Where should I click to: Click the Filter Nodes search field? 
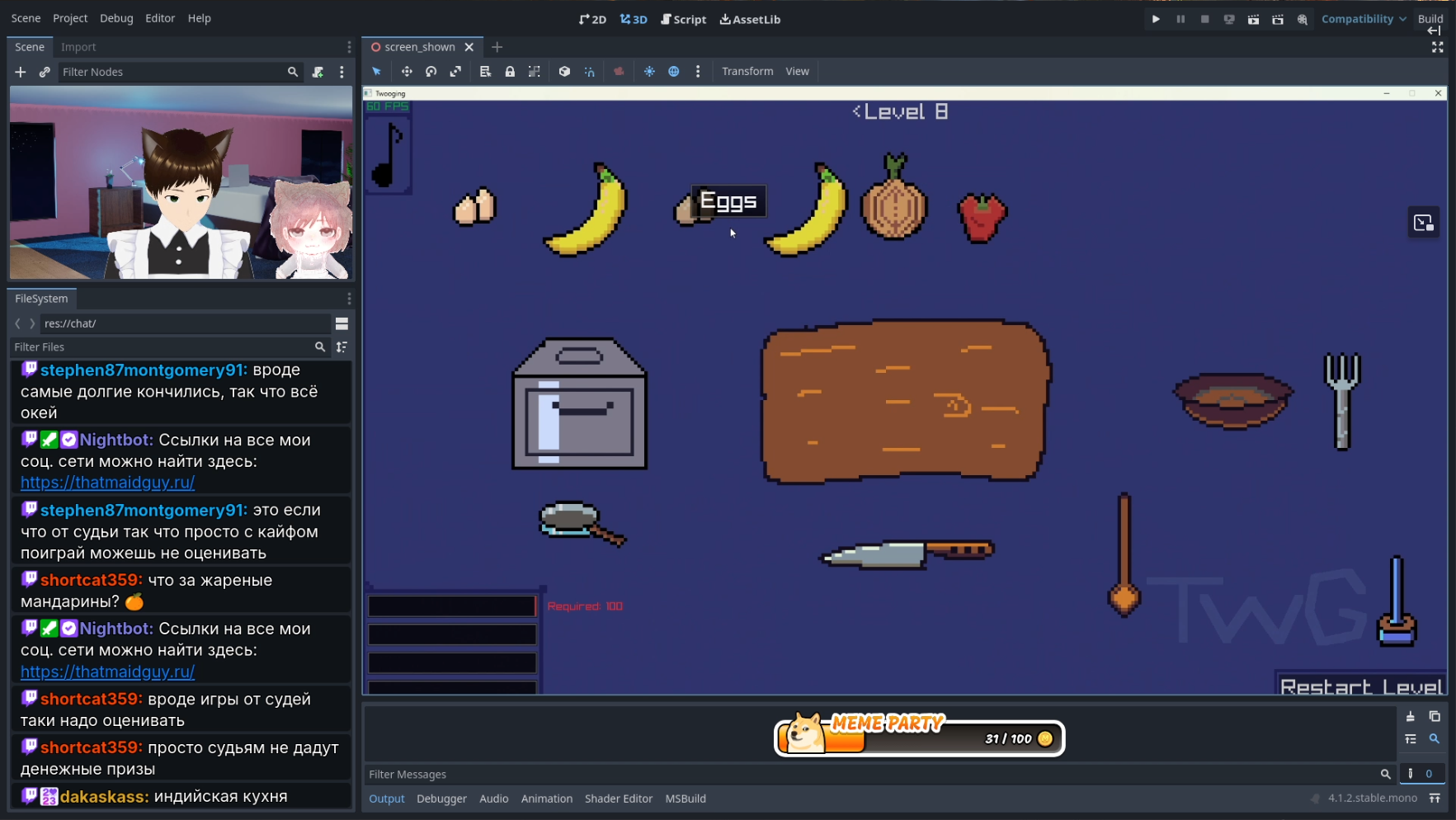(172, 73)
